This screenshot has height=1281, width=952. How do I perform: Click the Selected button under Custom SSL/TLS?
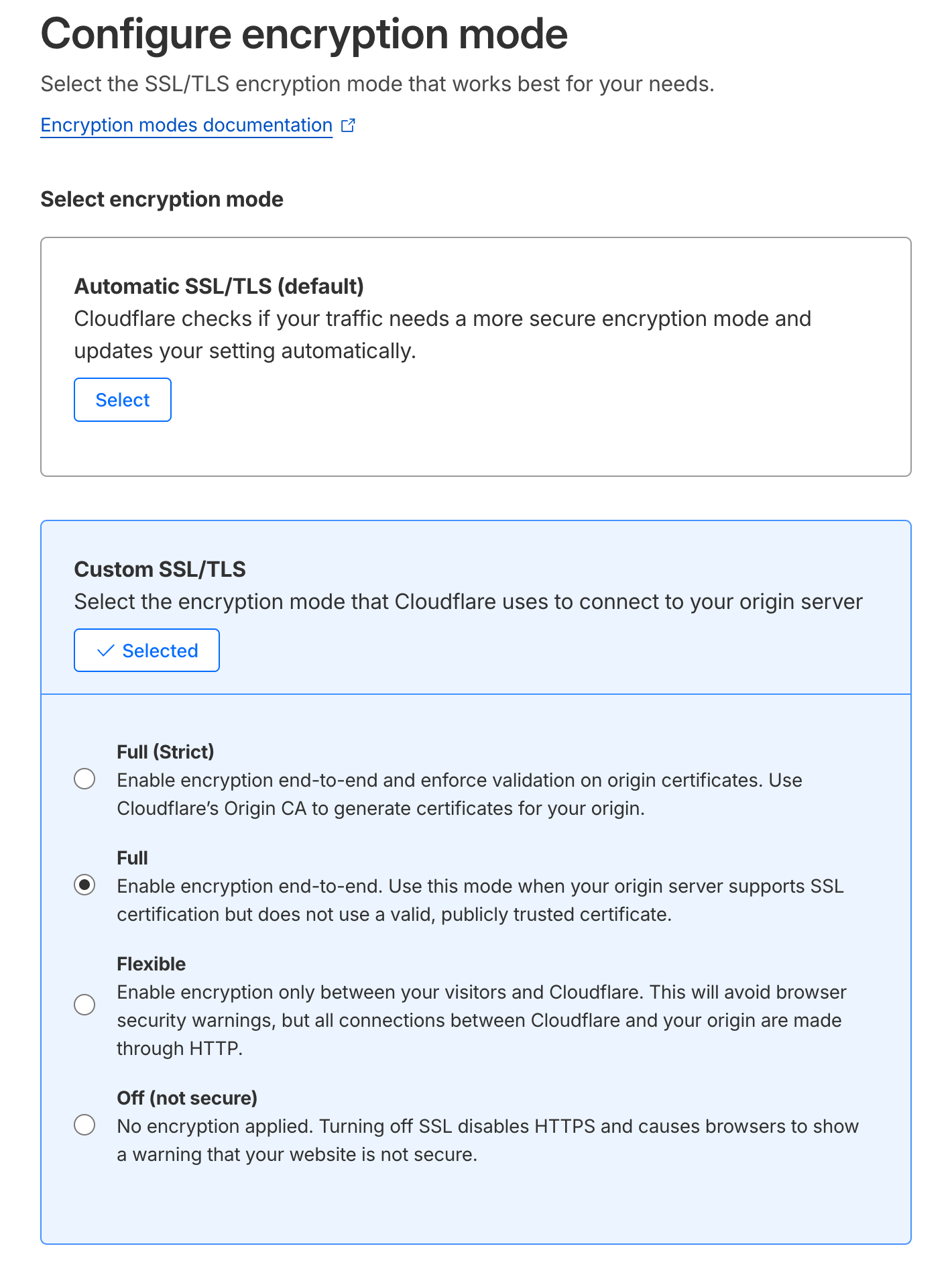pos(147,650)
